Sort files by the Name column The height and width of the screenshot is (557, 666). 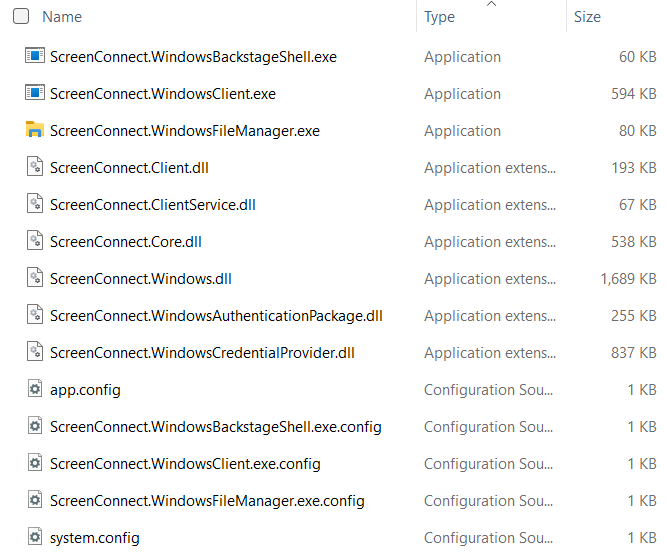coord(62,17)
